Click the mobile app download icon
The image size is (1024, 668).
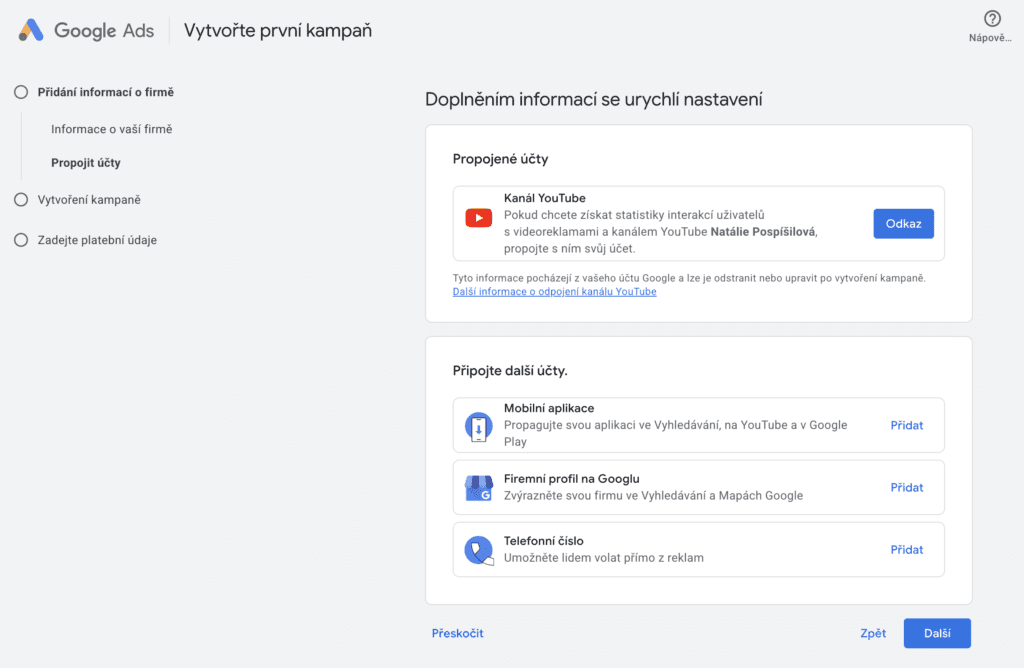[478, 427]
